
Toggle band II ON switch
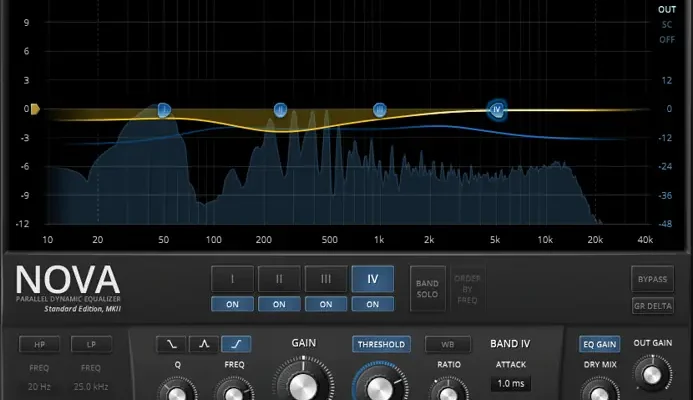[x=279, y=304]
